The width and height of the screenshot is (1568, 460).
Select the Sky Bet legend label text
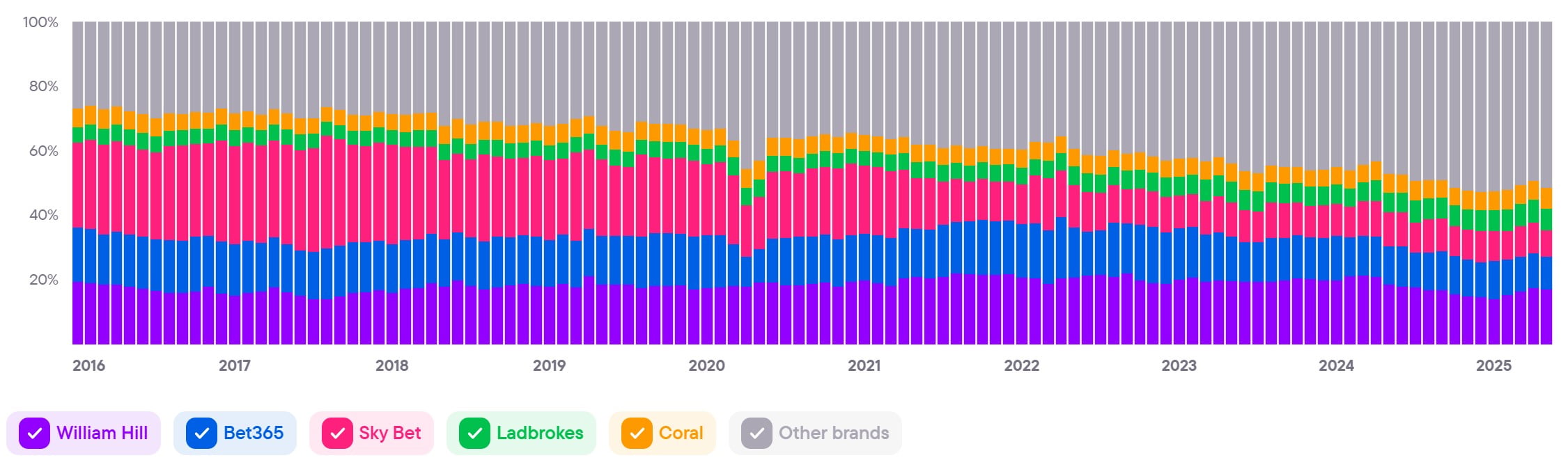(389, 433)
